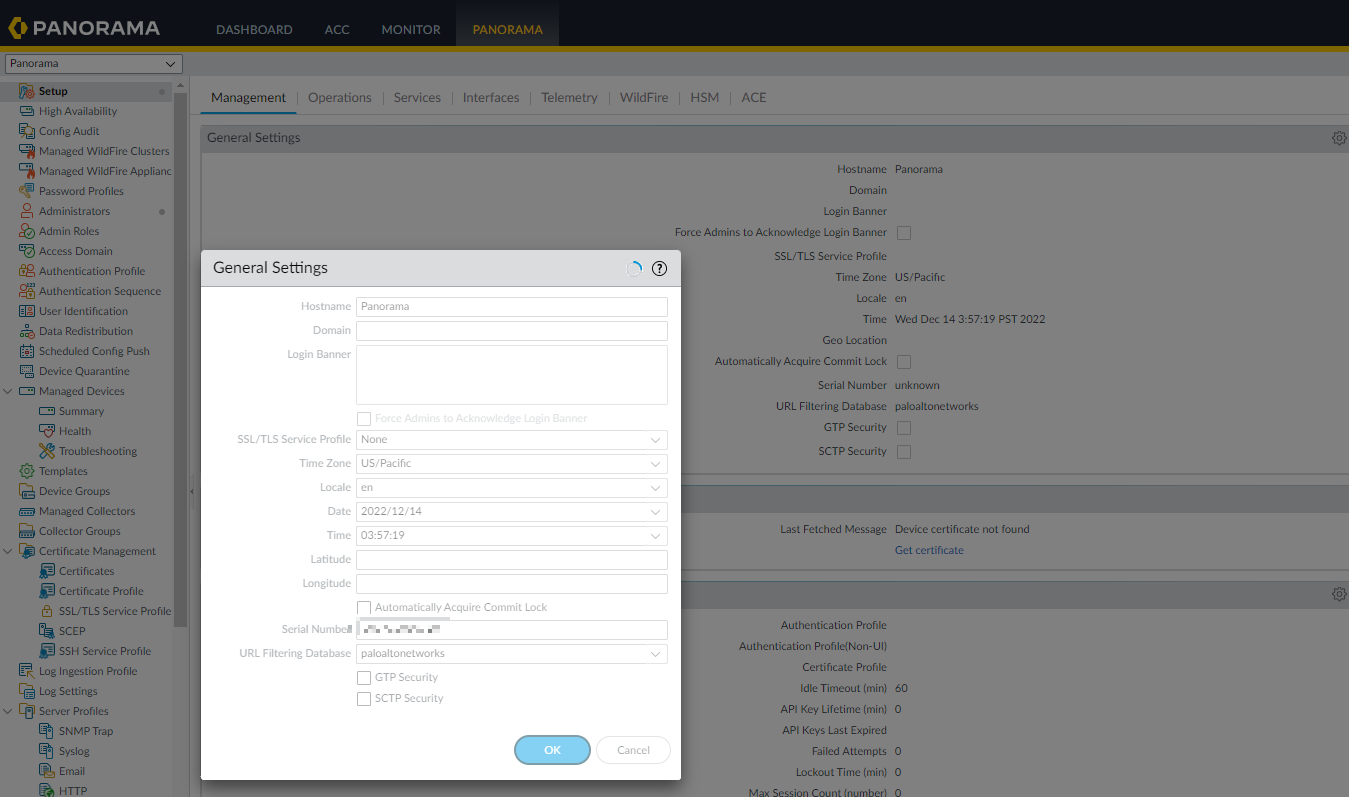This screenshot has width=1349, height=797.
Task: Click the Authentication Sequence icon
Action: [x=27, y=291]
